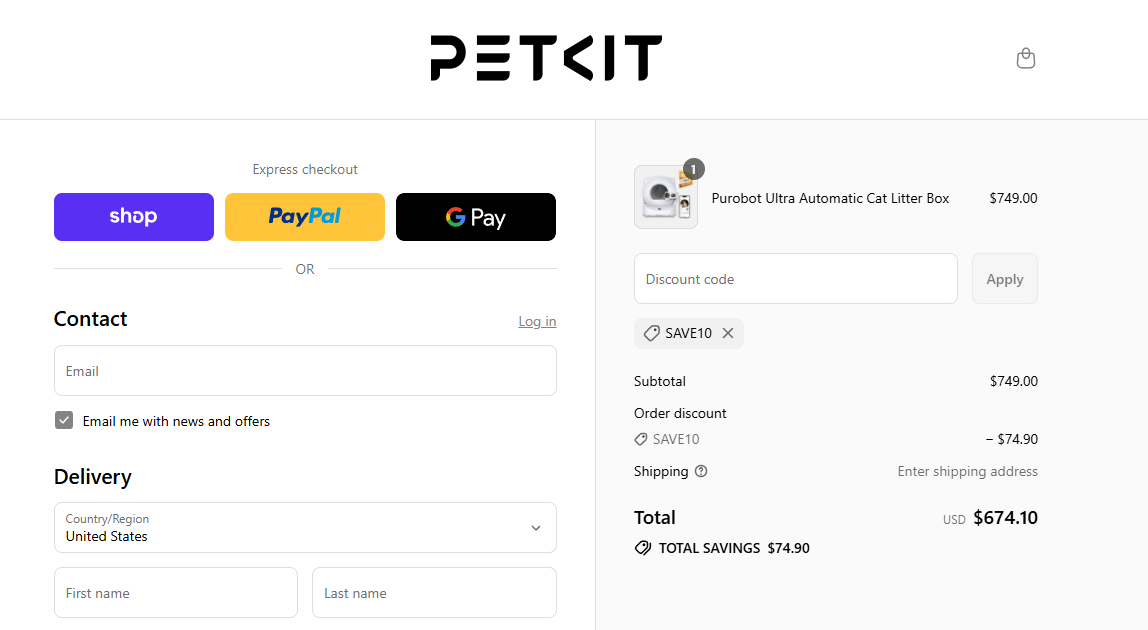Select the First name field

[175, 592]
